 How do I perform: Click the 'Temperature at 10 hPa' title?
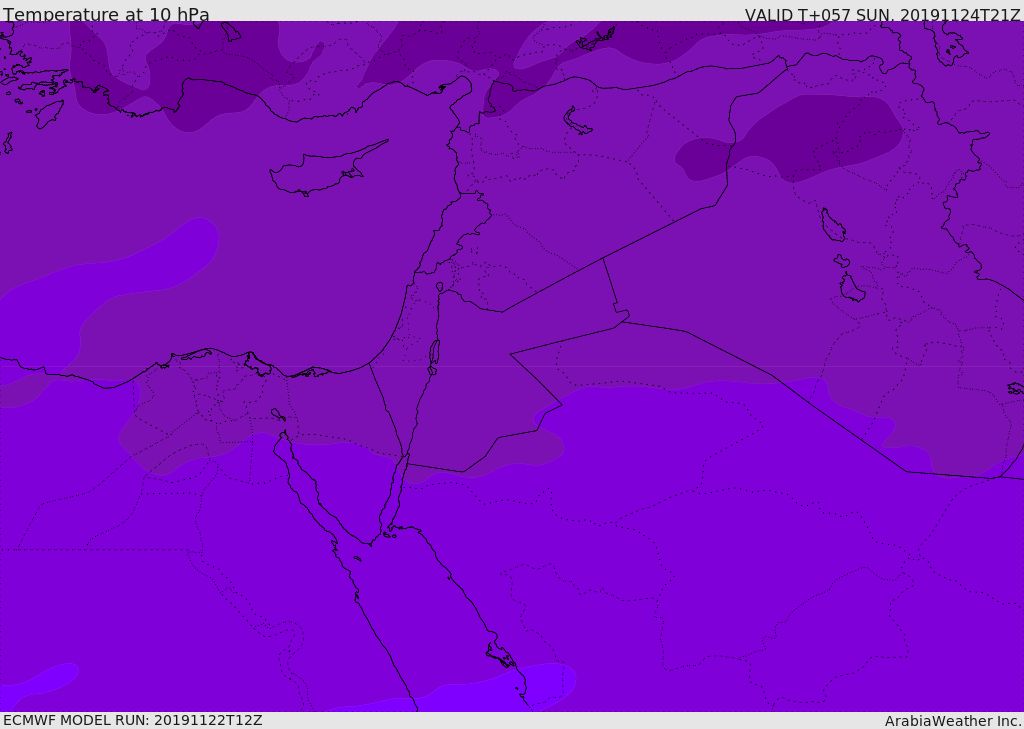[106, 14]
